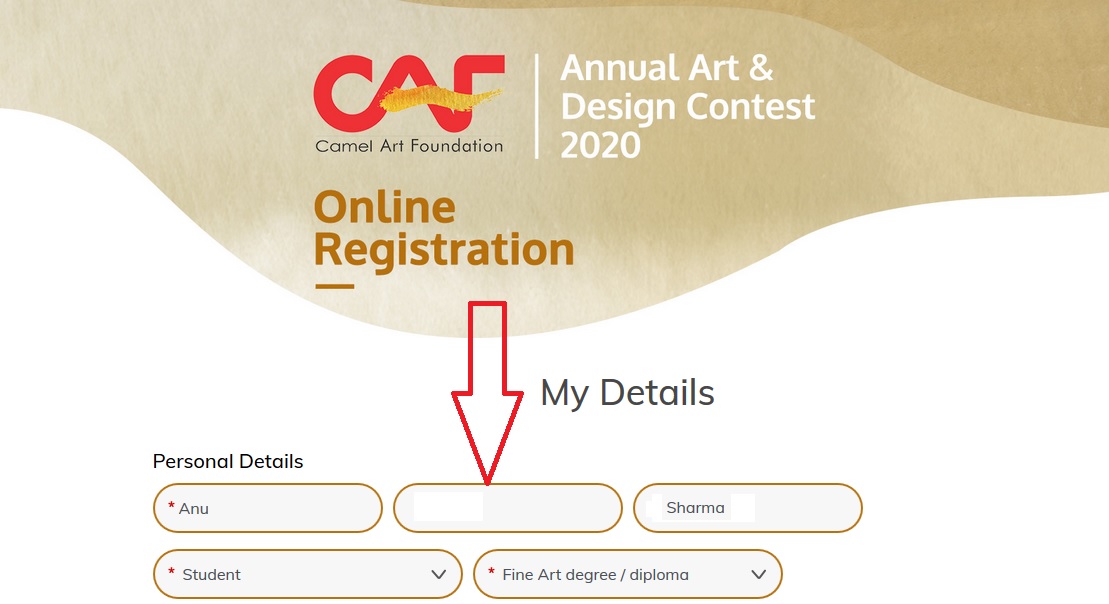Click the brown underline below Online Registration
1109x604 pixels.
click(x=334, y=287)
